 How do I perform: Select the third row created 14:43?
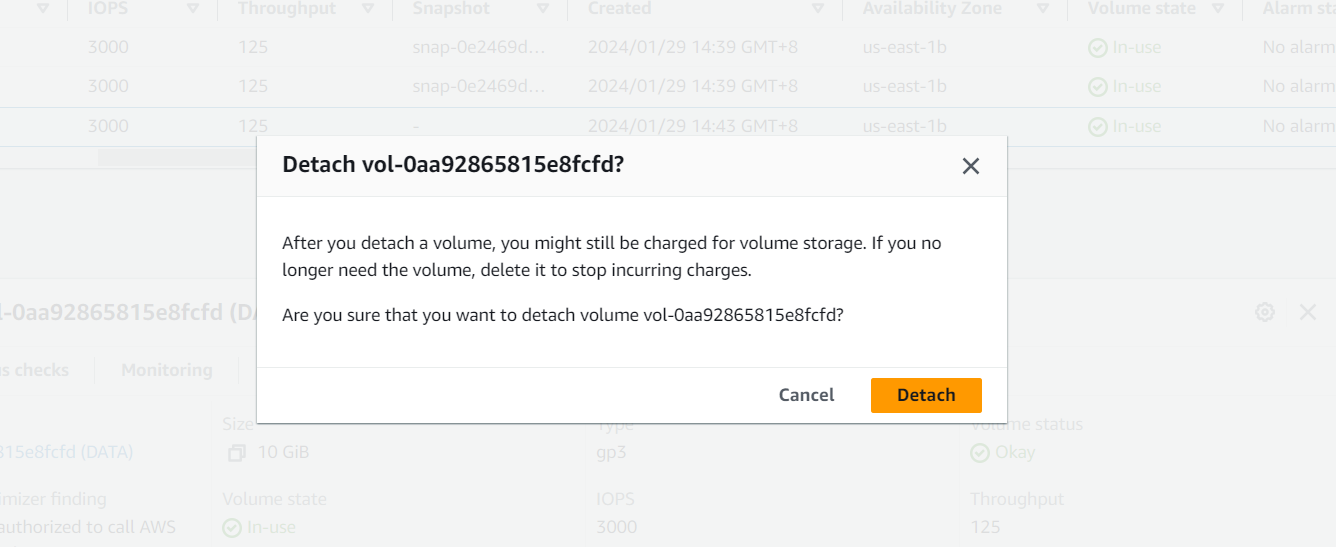692,126
